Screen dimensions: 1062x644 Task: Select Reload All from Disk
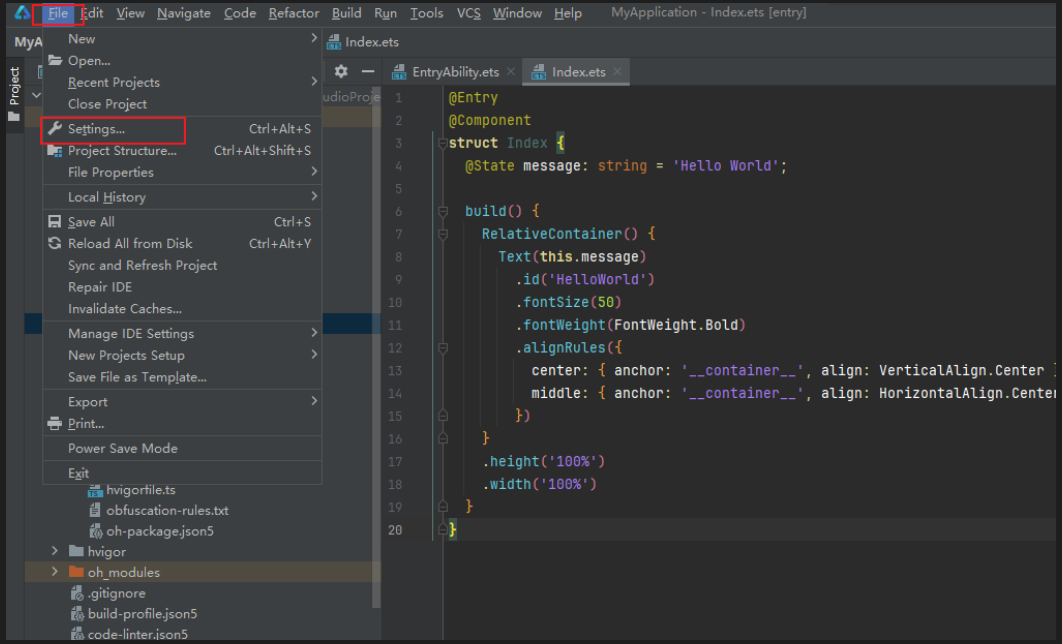[182, 244]
